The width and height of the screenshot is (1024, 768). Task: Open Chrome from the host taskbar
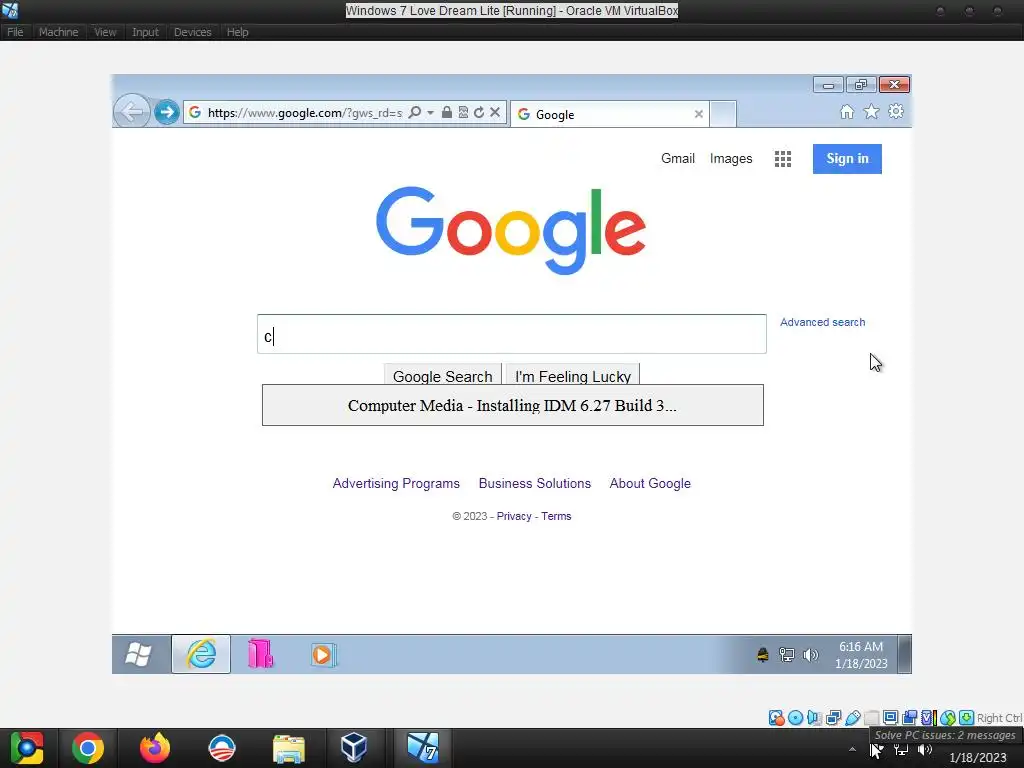(88, 748)
